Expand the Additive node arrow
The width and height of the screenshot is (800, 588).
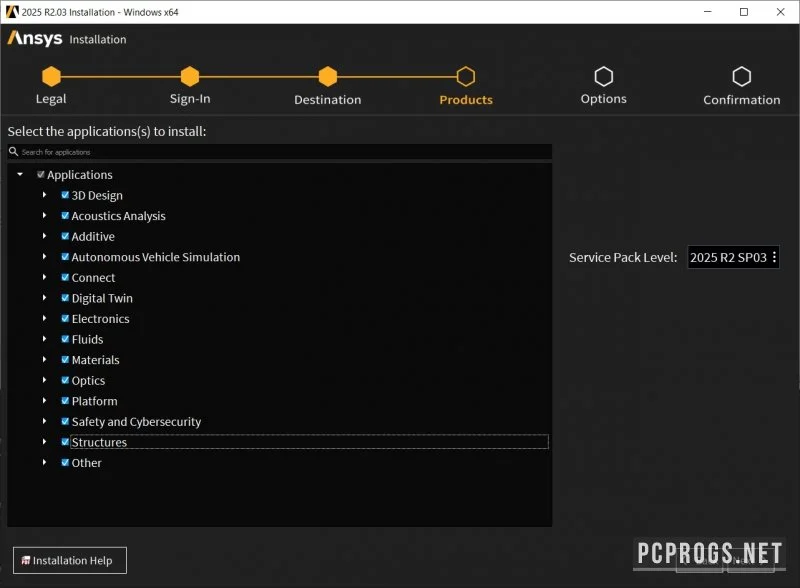(44, 236)
